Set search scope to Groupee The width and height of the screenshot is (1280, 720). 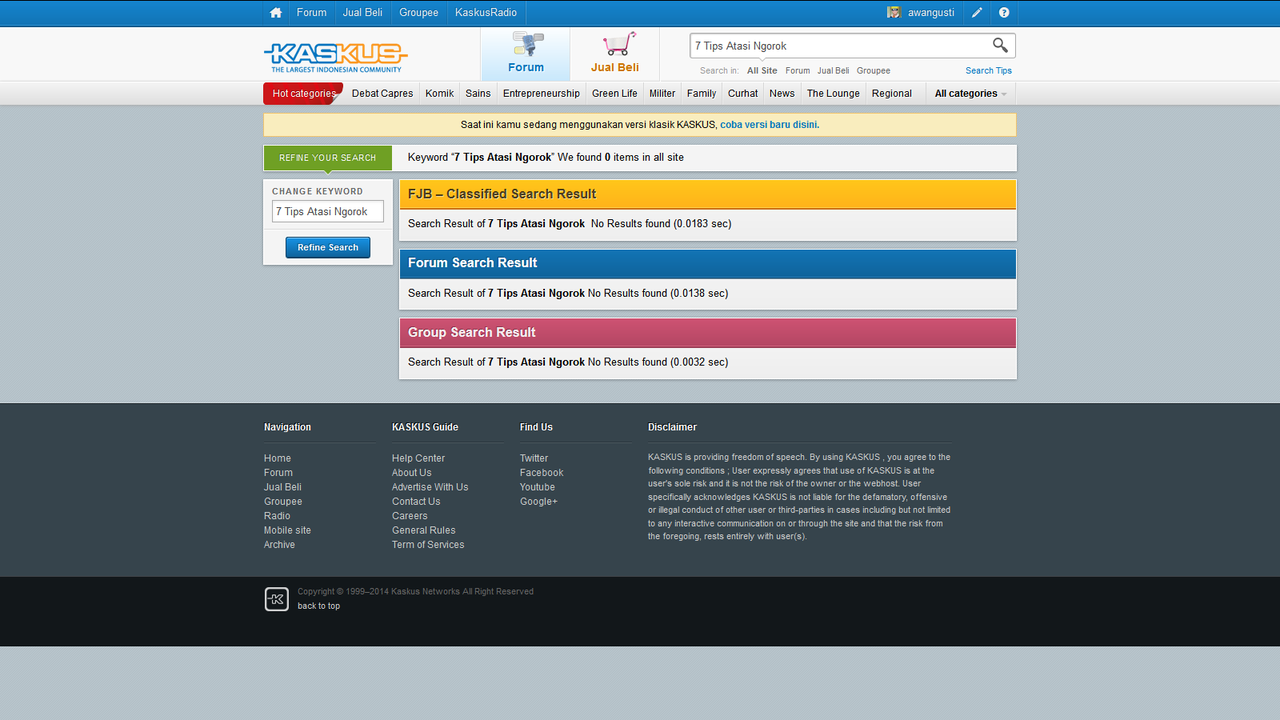[x=873, y=71]
